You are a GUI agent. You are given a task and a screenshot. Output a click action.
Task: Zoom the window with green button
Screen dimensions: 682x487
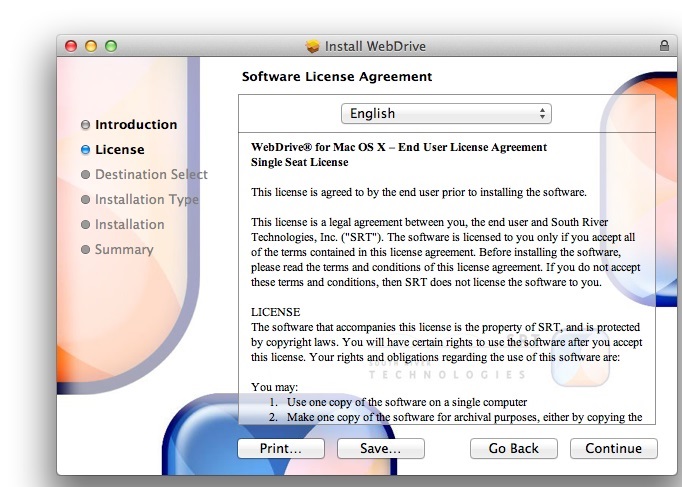point(111,46)
